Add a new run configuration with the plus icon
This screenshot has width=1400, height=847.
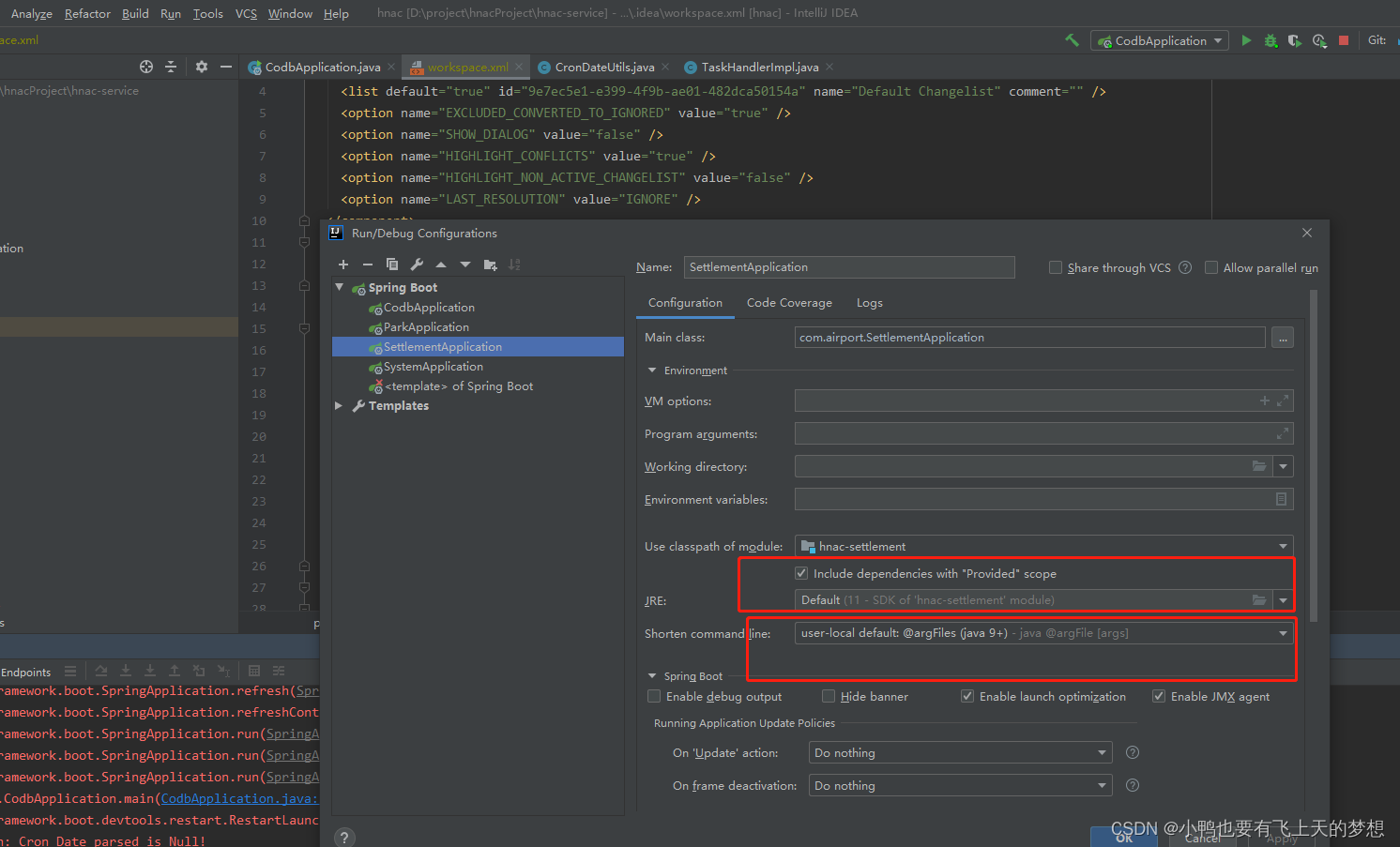(342, 264)
